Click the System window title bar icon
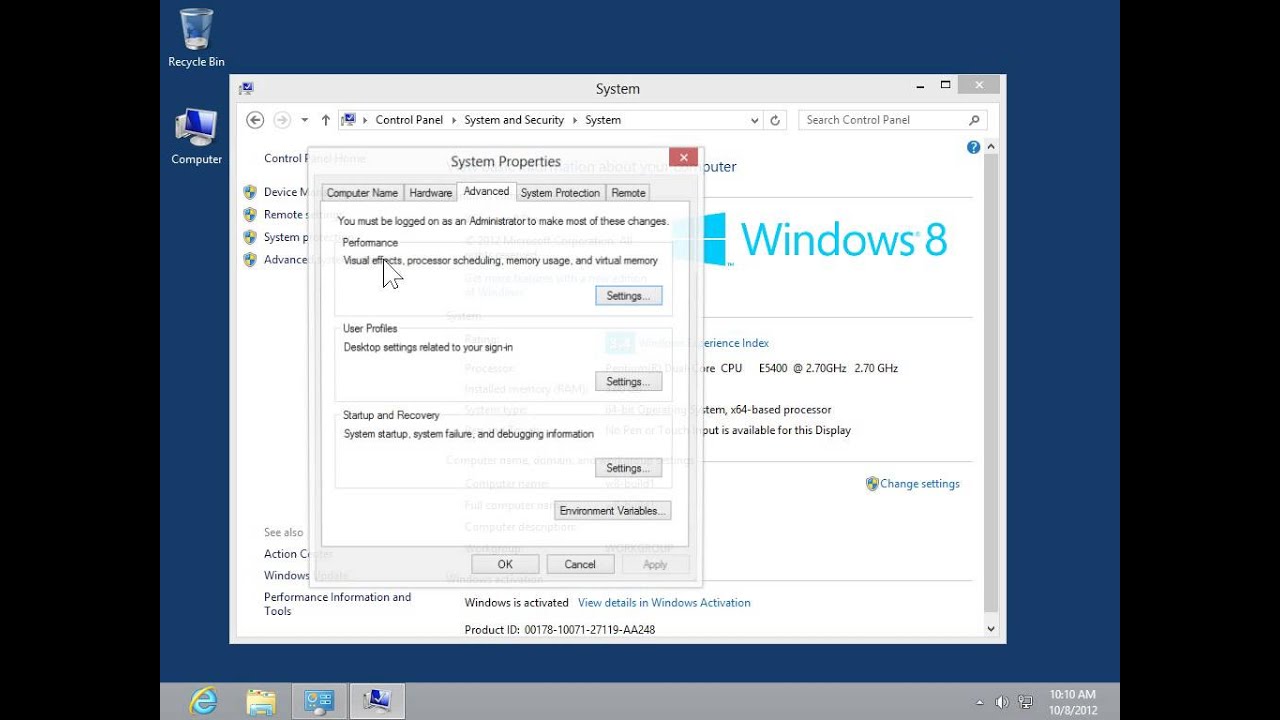The width and height of the screenshot is (1280, 720). coord(246,88)
